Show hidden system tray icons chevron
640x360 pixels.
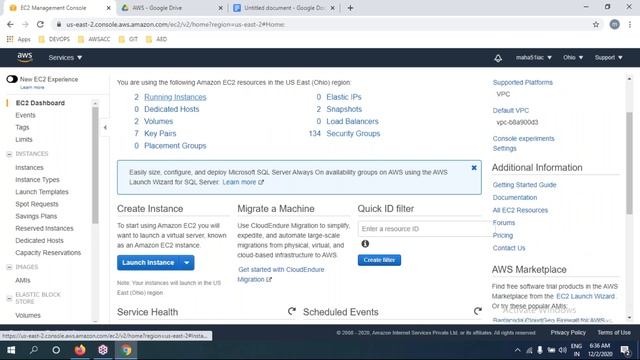[517, 350]
